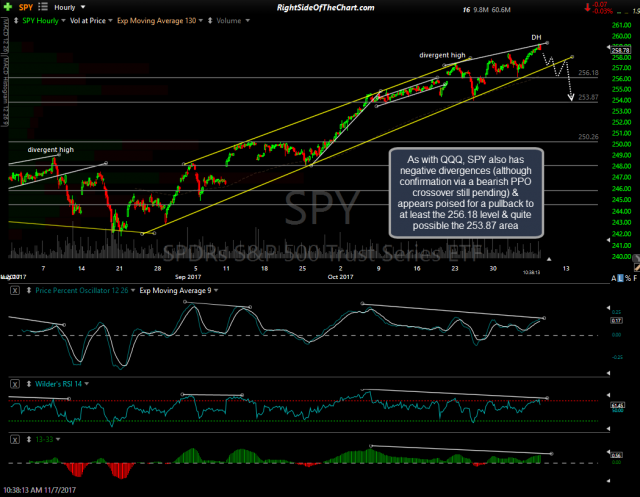Click the Oct 2017 date axis label
Image resolution: width=640 pixels, height=497 pixels.
pyautogui.click(x=340, y=277)
